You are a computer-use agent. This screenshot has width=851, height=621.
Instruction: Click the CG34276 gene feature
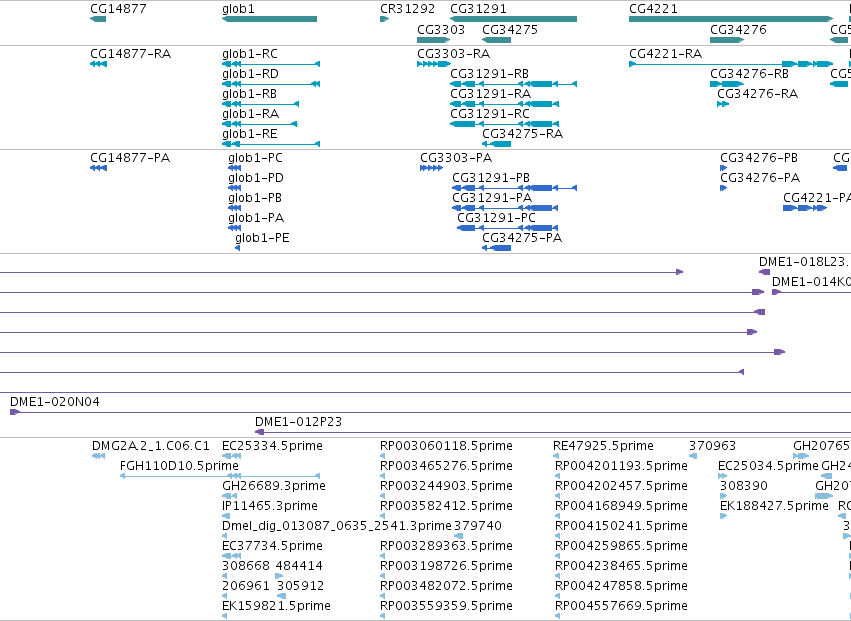pos(727,40)
